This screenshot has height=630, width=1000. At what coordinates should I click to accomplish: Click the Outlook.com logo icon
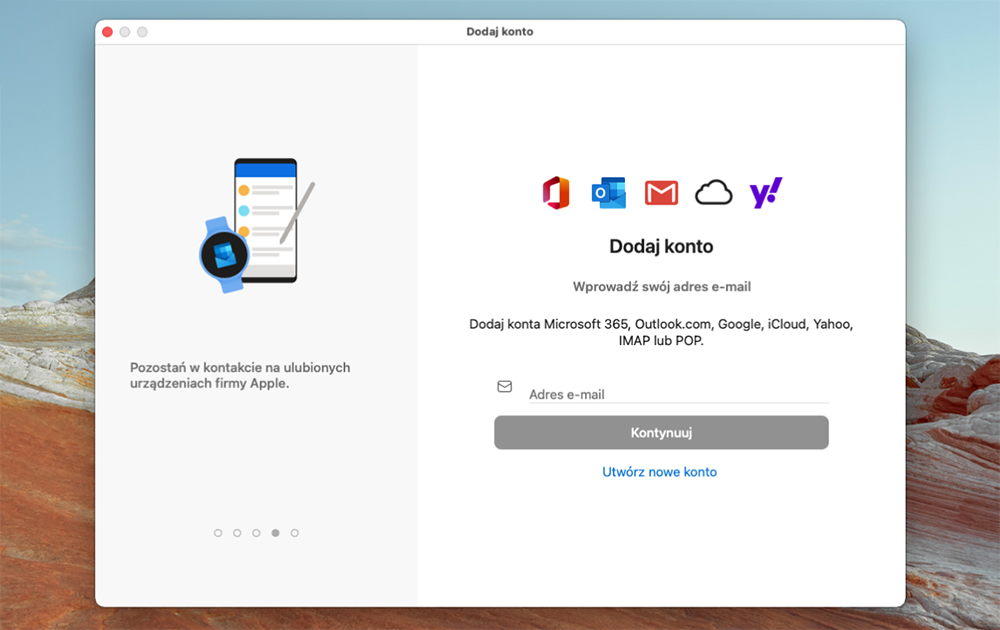(x=609, y=193)
